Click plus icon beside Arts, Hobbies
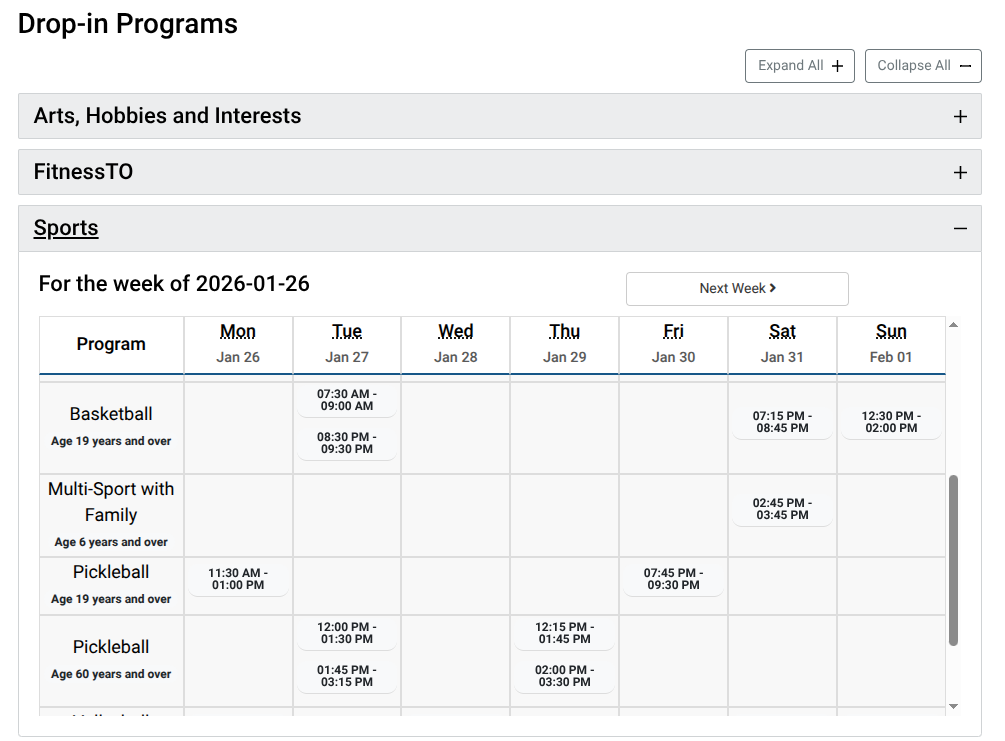This screenshot has width=1005, height=741. tap(960, 117)
